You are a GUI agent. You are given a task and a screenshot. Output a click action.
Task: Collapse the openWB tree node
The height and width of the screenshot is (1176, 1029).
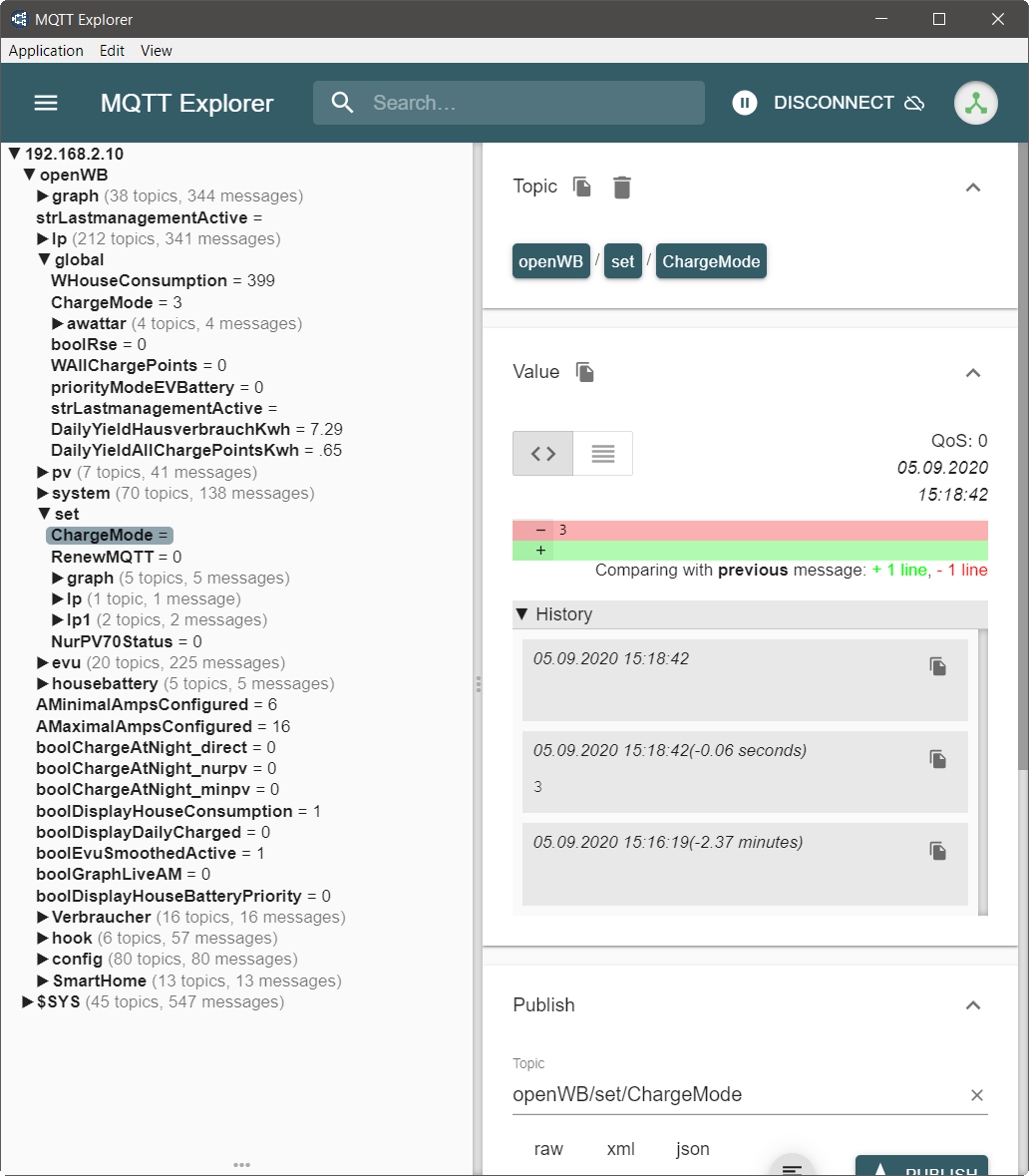29,175
